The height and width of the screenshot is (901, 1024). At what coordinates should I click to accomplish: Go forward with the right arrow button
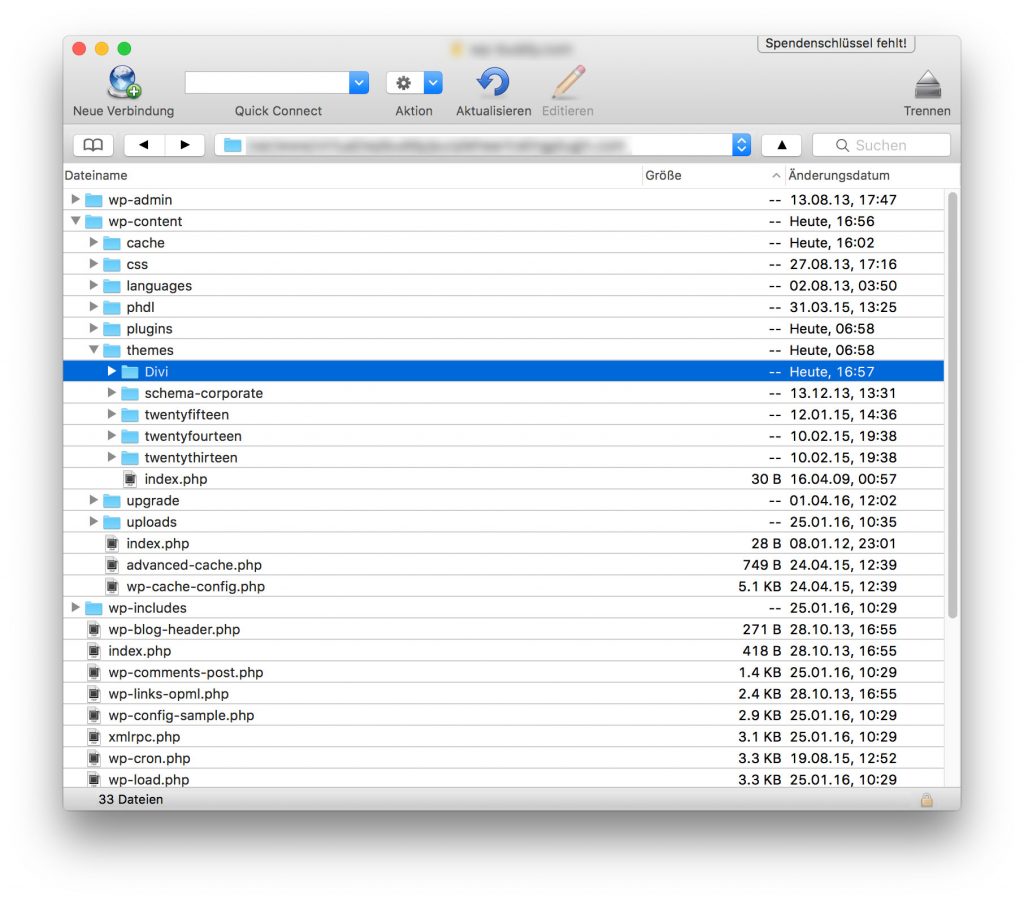(x=185, y=145)
